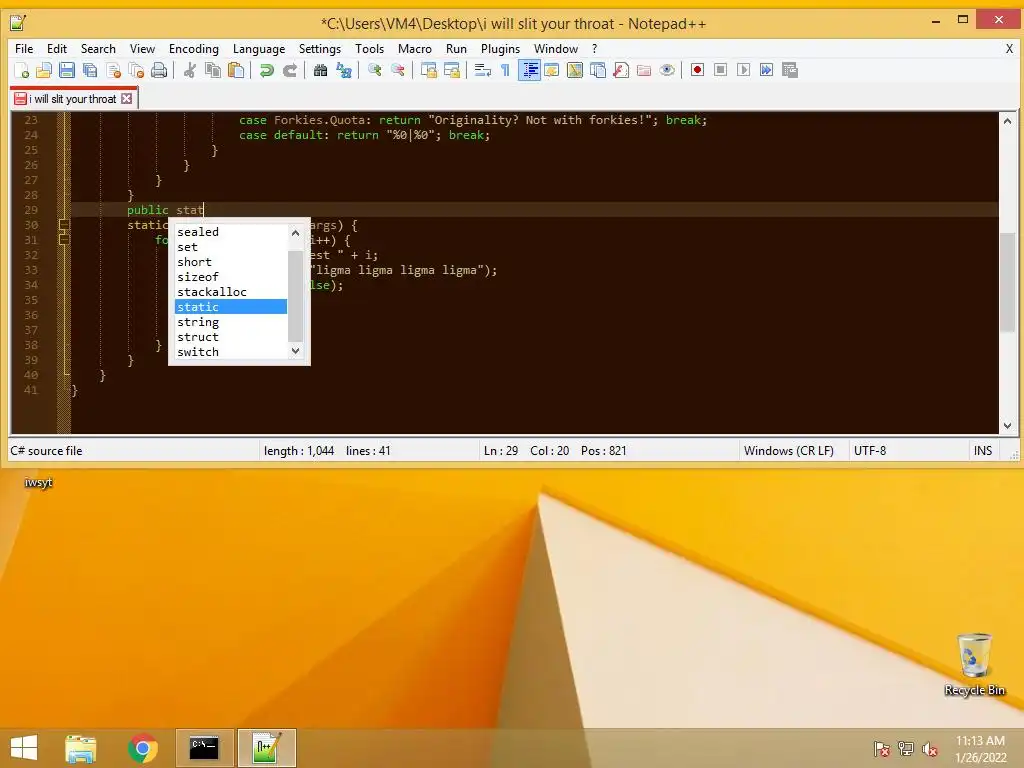Open the user defined language icon

coord(552,70)
